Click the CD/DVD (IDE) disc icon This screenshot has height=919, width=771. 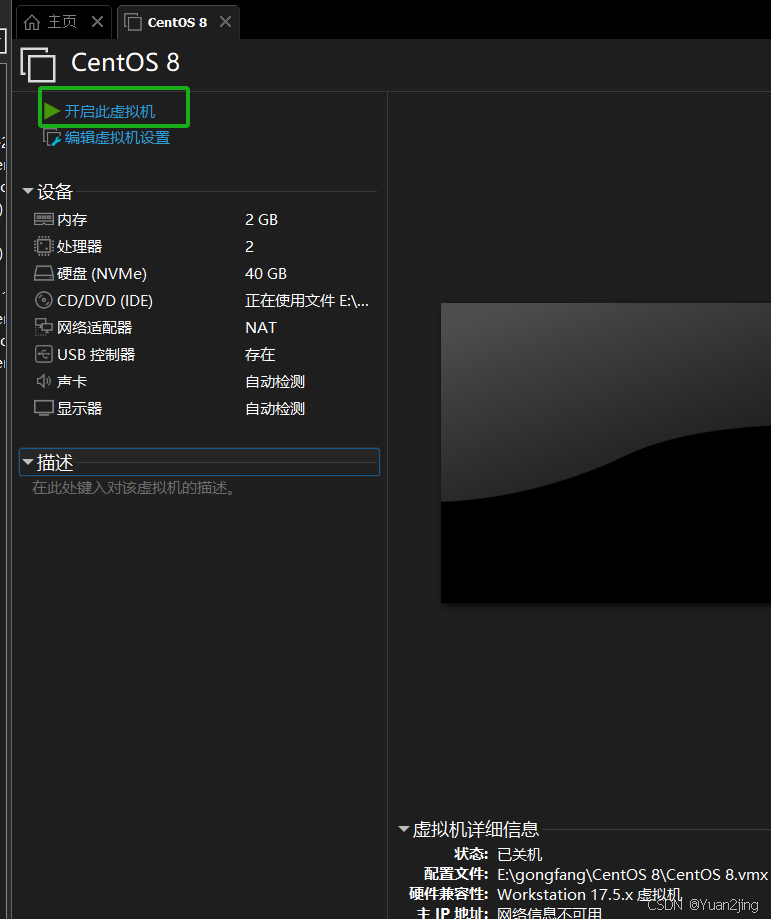(44, 301)
